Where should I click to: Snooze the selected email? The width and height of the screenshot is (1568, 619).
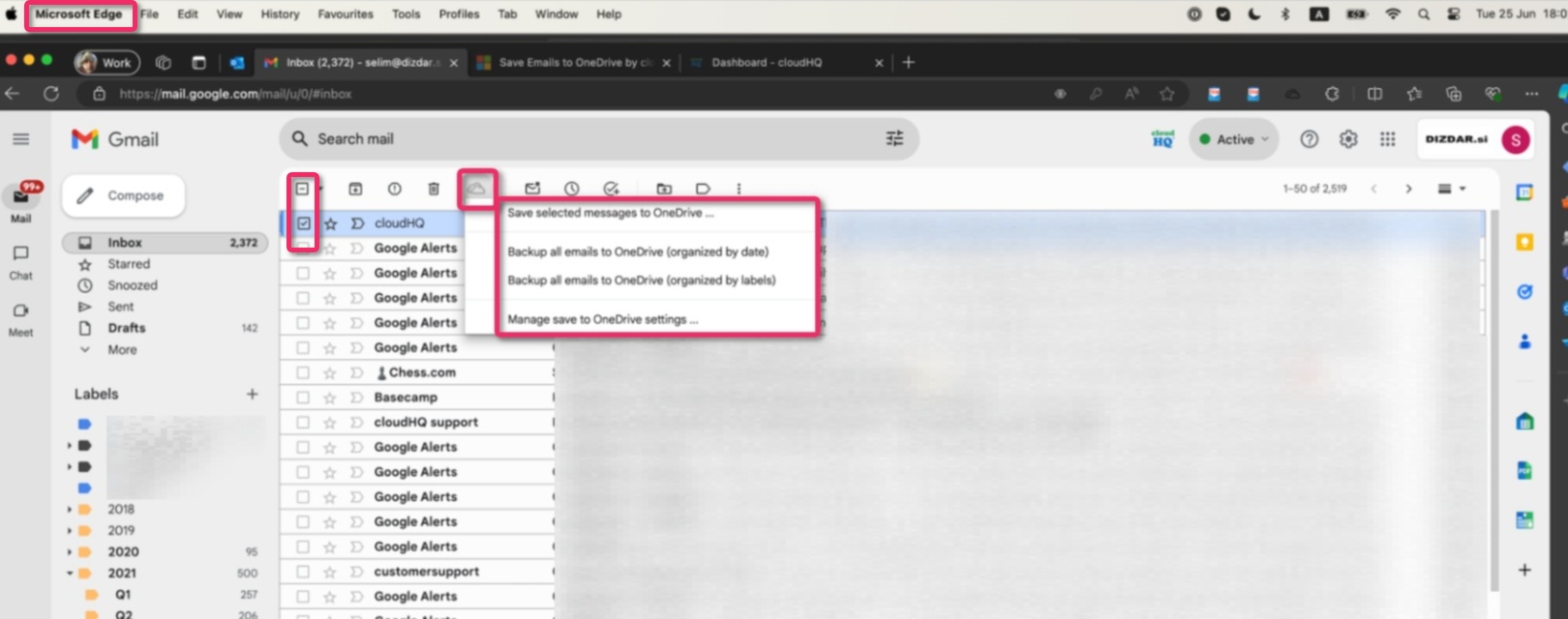(x=572, y=189)
